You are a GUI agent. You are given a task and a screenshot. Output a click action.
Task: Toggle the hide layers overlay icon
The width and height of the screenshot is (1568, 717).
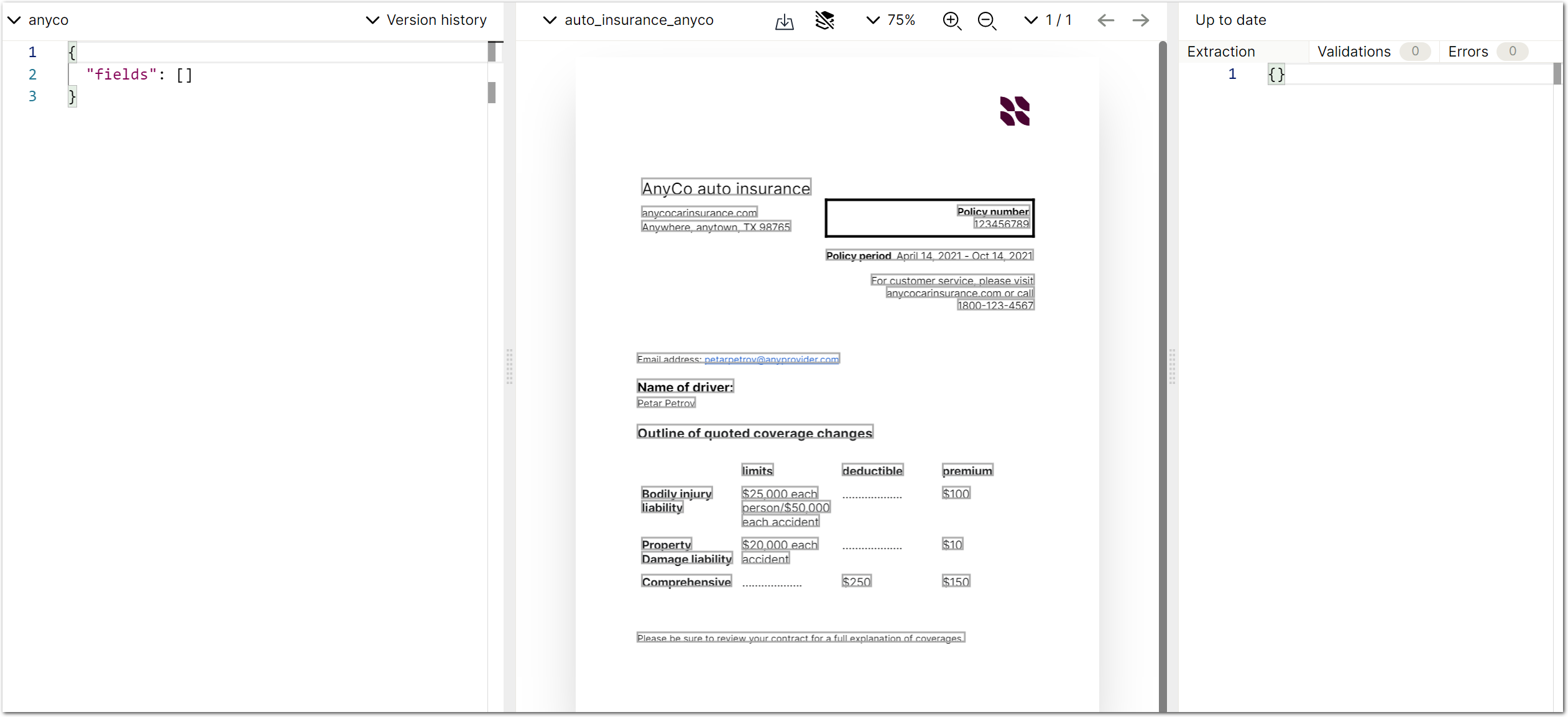click(x=824, y=21)
